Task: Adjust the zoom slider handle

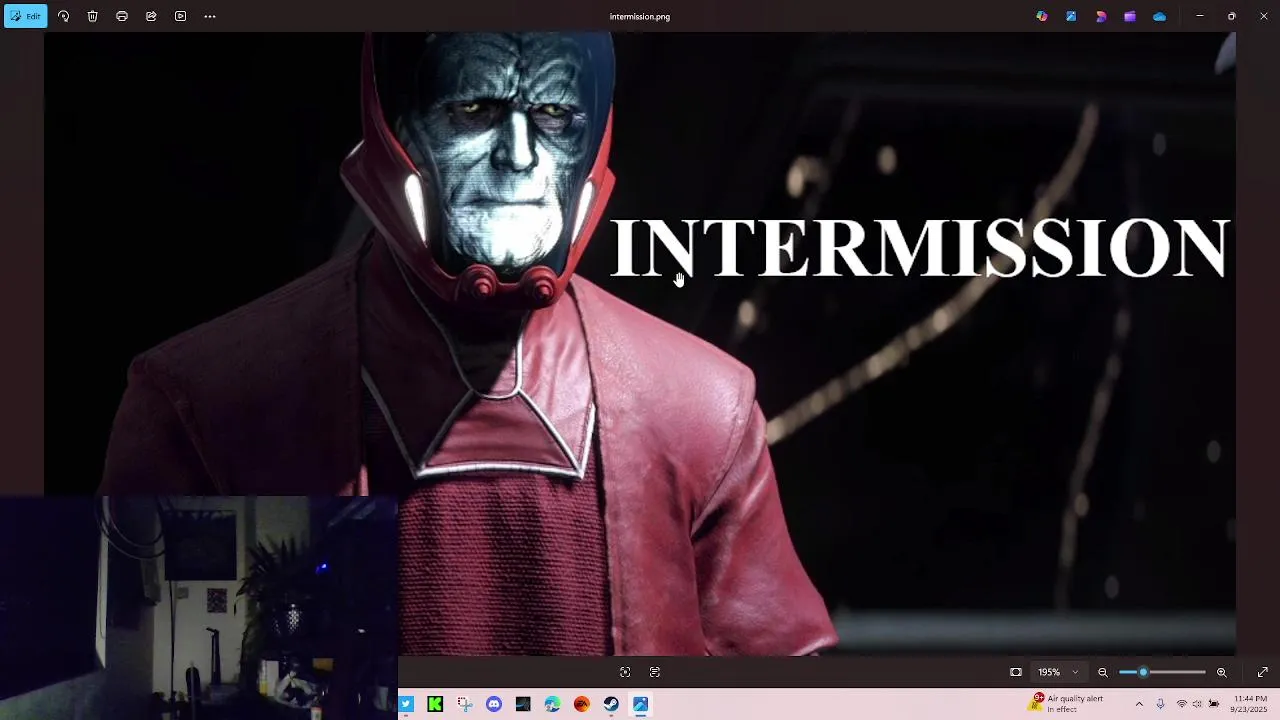Action: pyautogui.click(x=1143, y=672)
